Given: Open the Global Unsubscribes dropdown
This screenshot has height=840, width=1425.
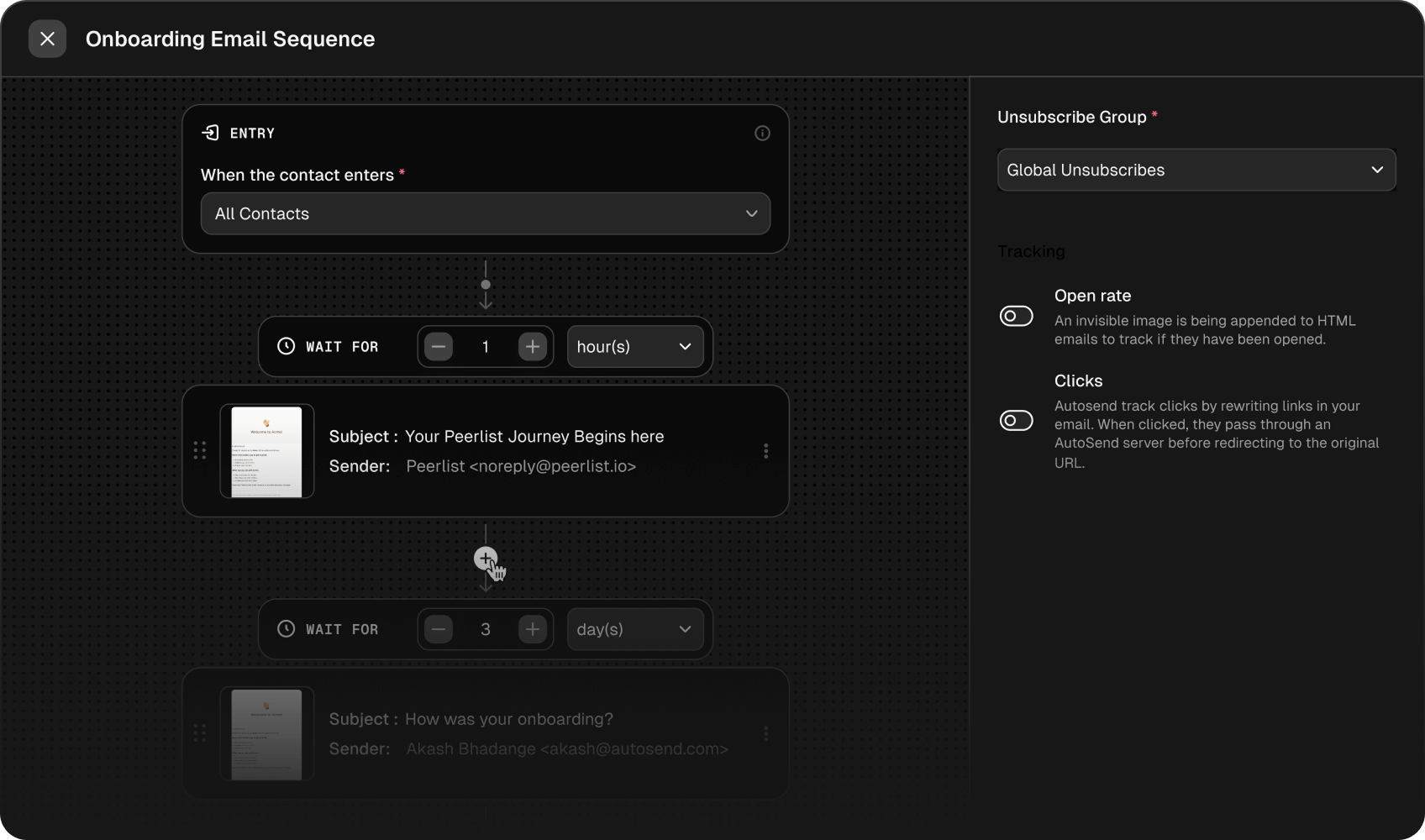Looking at the screenshot, I should 1196,170.
